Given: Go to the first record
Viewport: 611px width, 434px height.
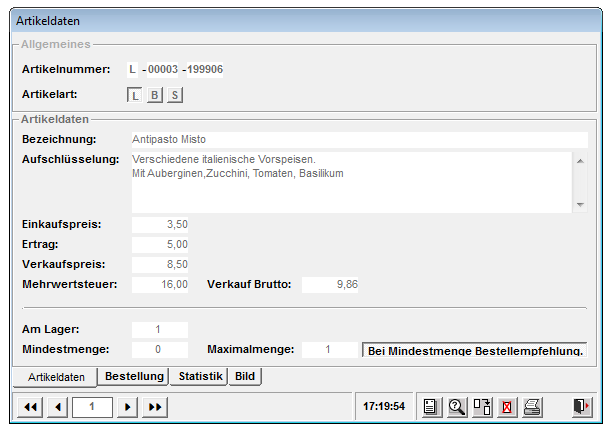Looking at the screenshot, I should coord(30,407).
